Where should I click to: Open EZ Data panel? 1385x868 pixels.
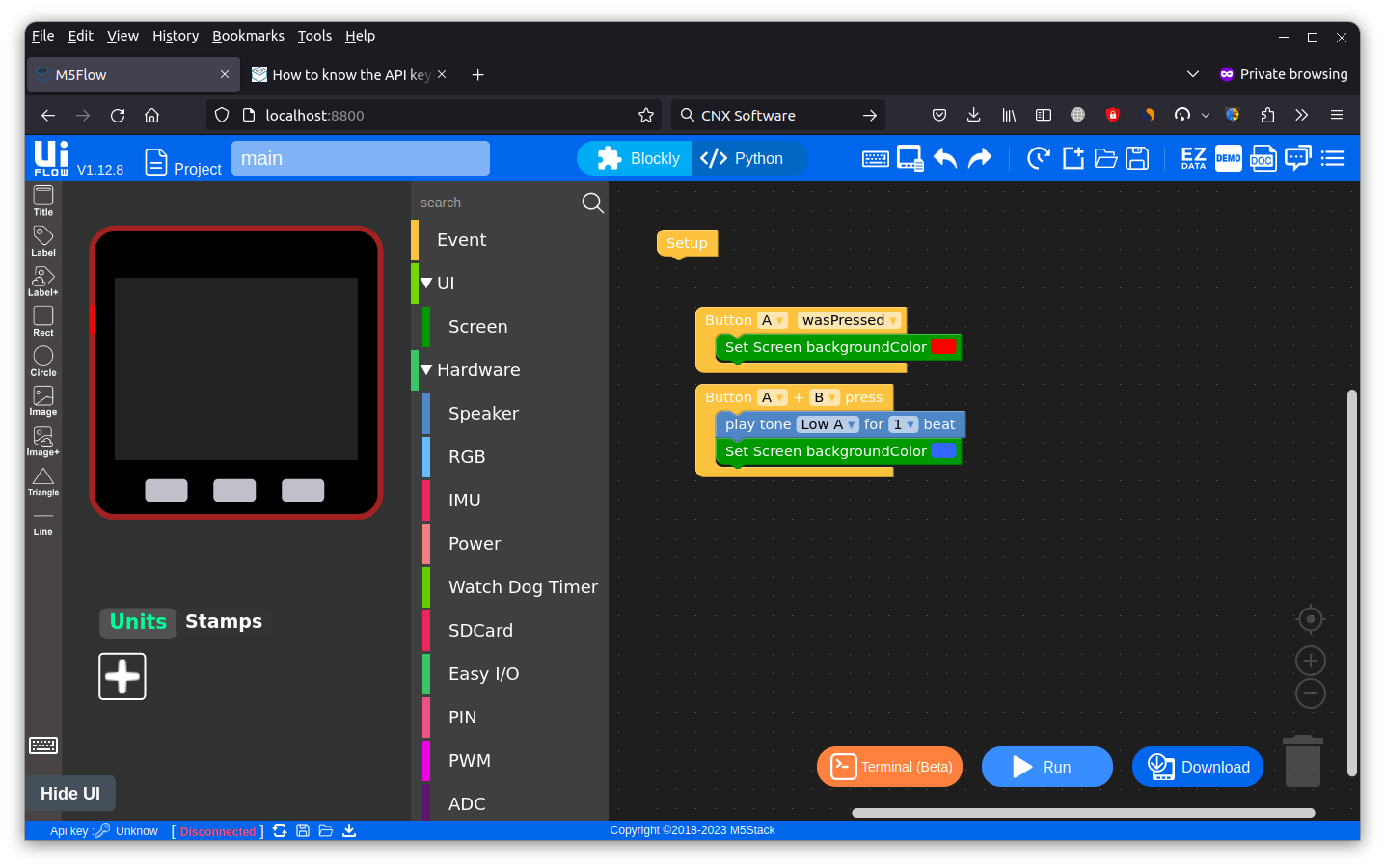(x=1194, y=158)
